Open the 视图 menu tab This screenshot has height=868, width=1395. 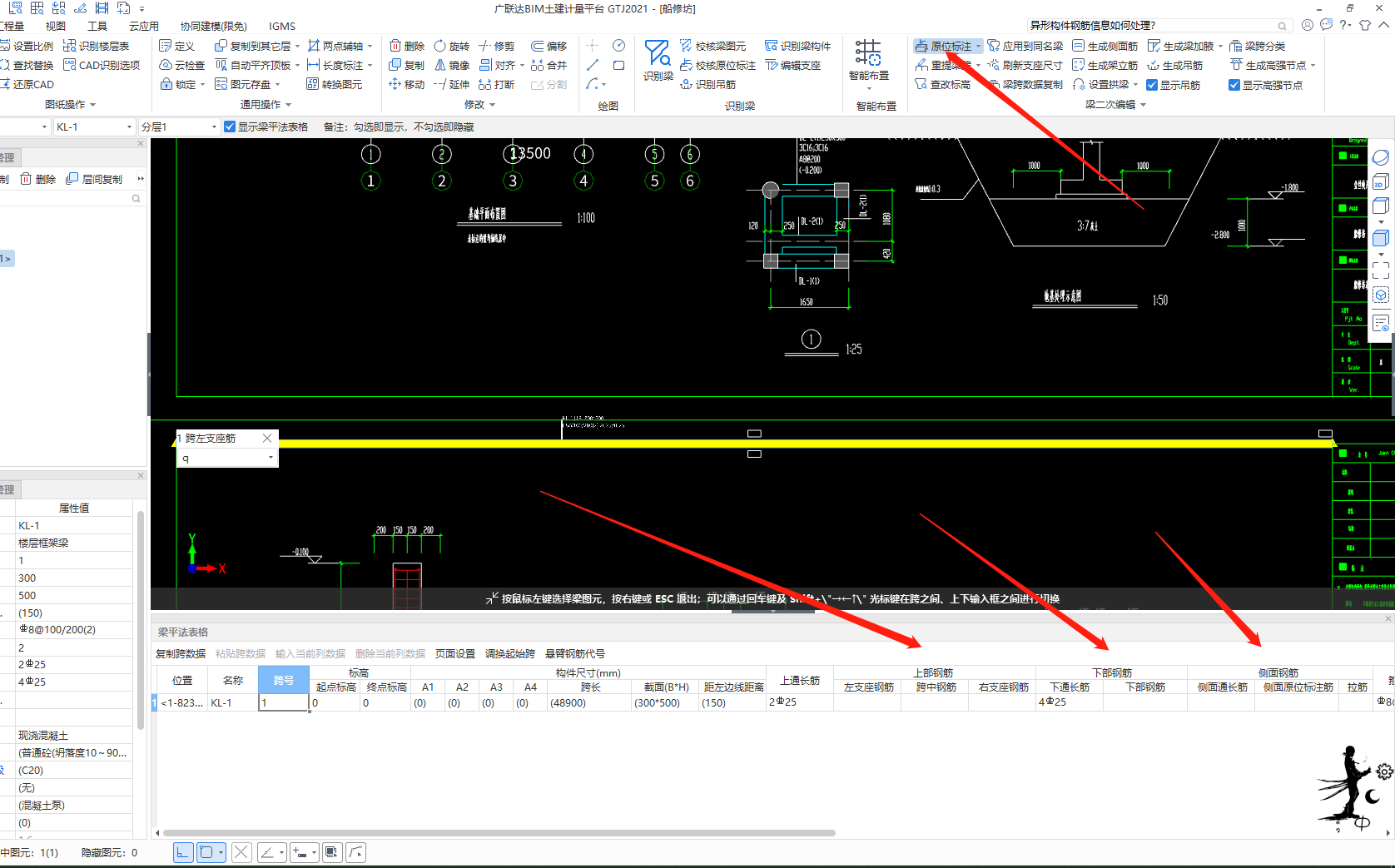56,26
